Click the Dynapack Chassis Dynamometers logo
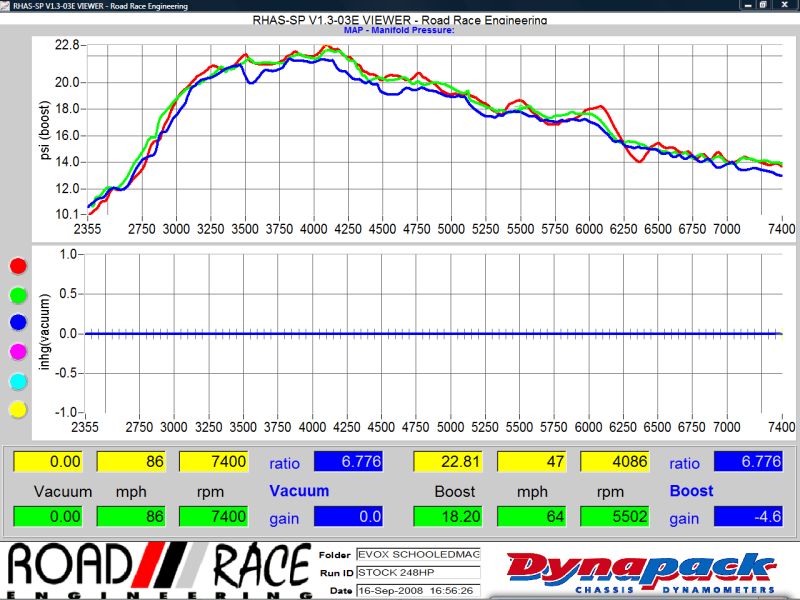 tap(641, 570)
